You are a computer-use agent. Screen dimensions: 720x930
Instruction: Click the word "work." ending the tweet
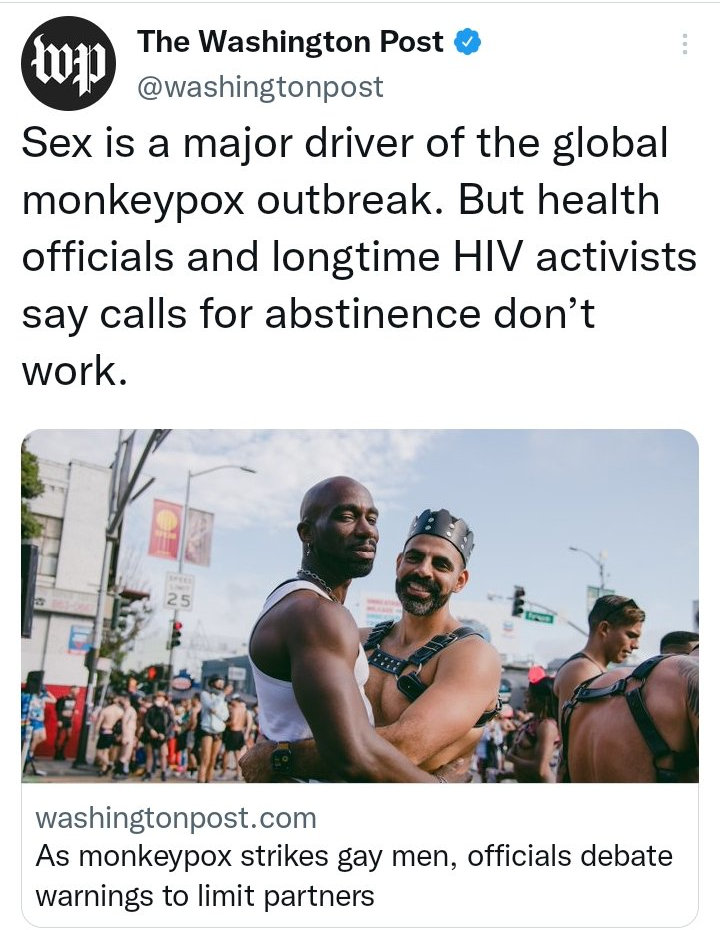click(74, 370)
